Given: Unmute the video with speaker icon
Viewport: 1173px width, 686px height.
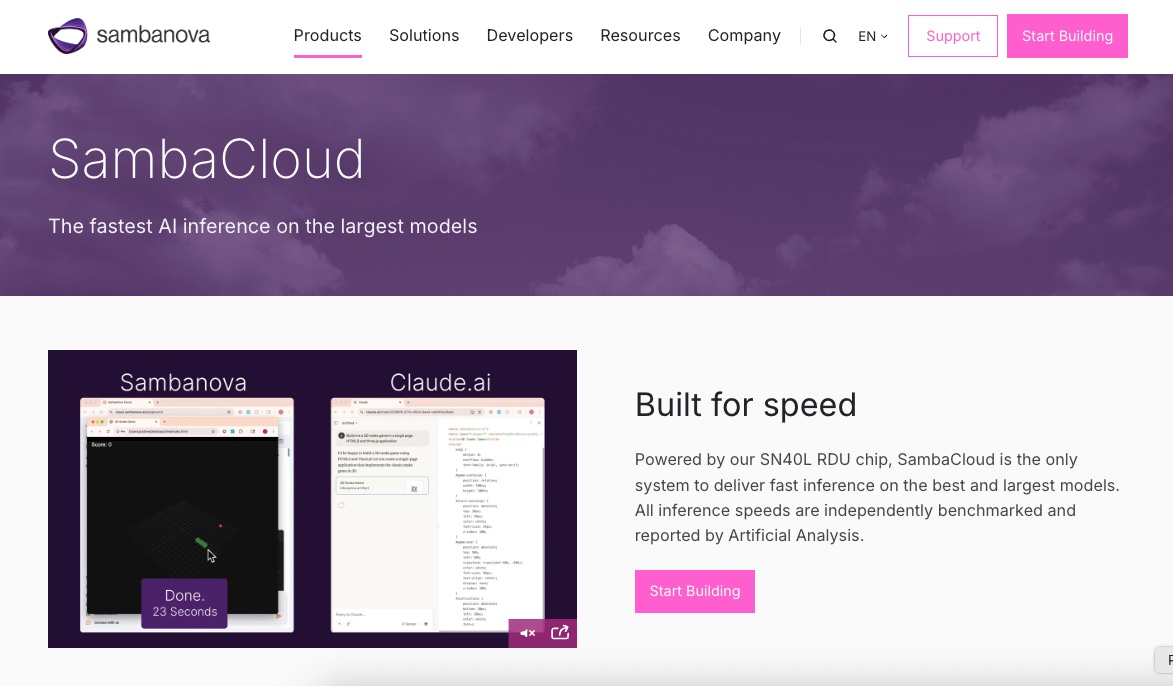Looking at the screenshot, I should (527, 633).
